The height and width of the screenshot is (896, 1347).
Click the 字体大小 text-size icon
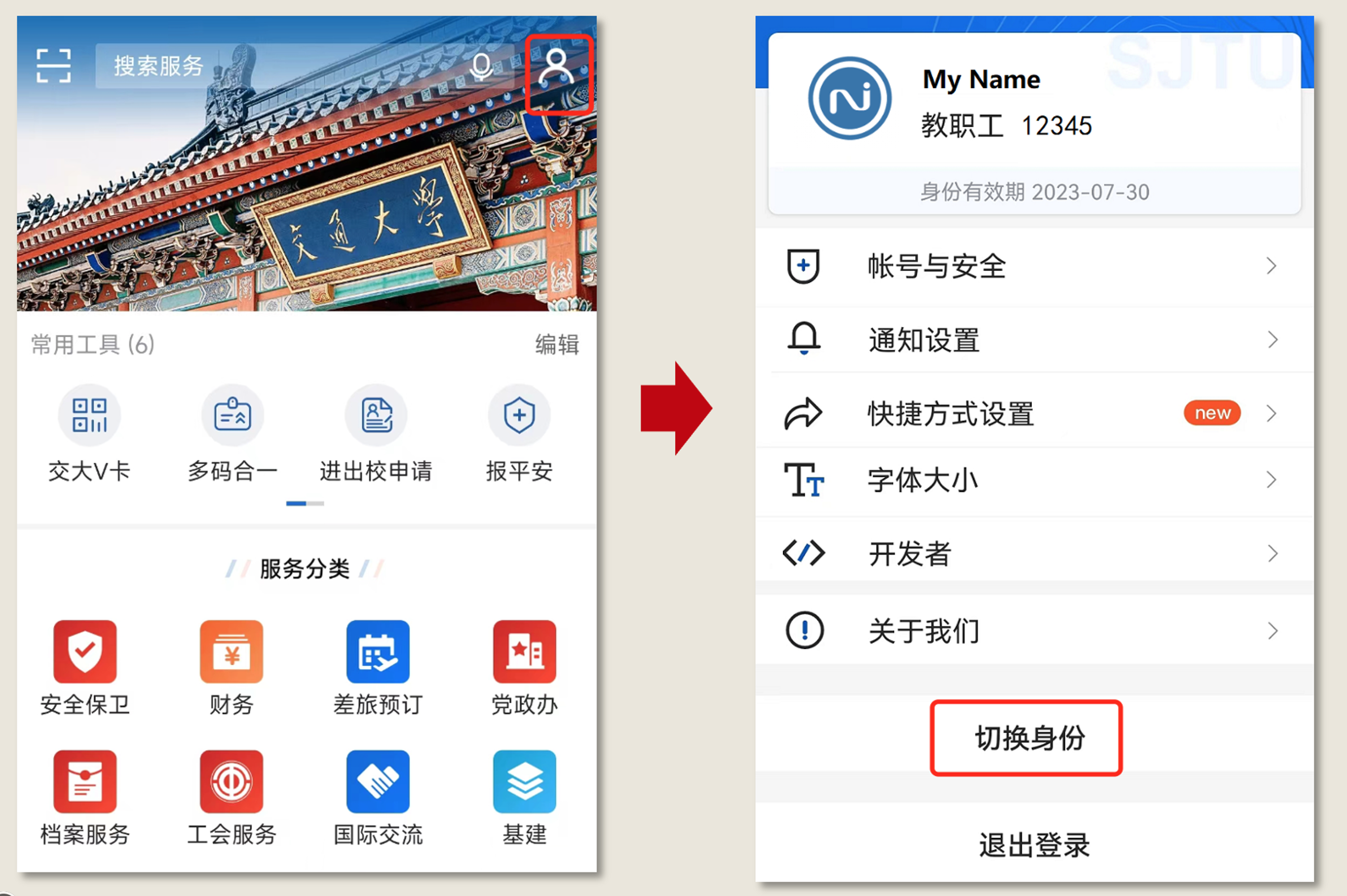point(803,480)
